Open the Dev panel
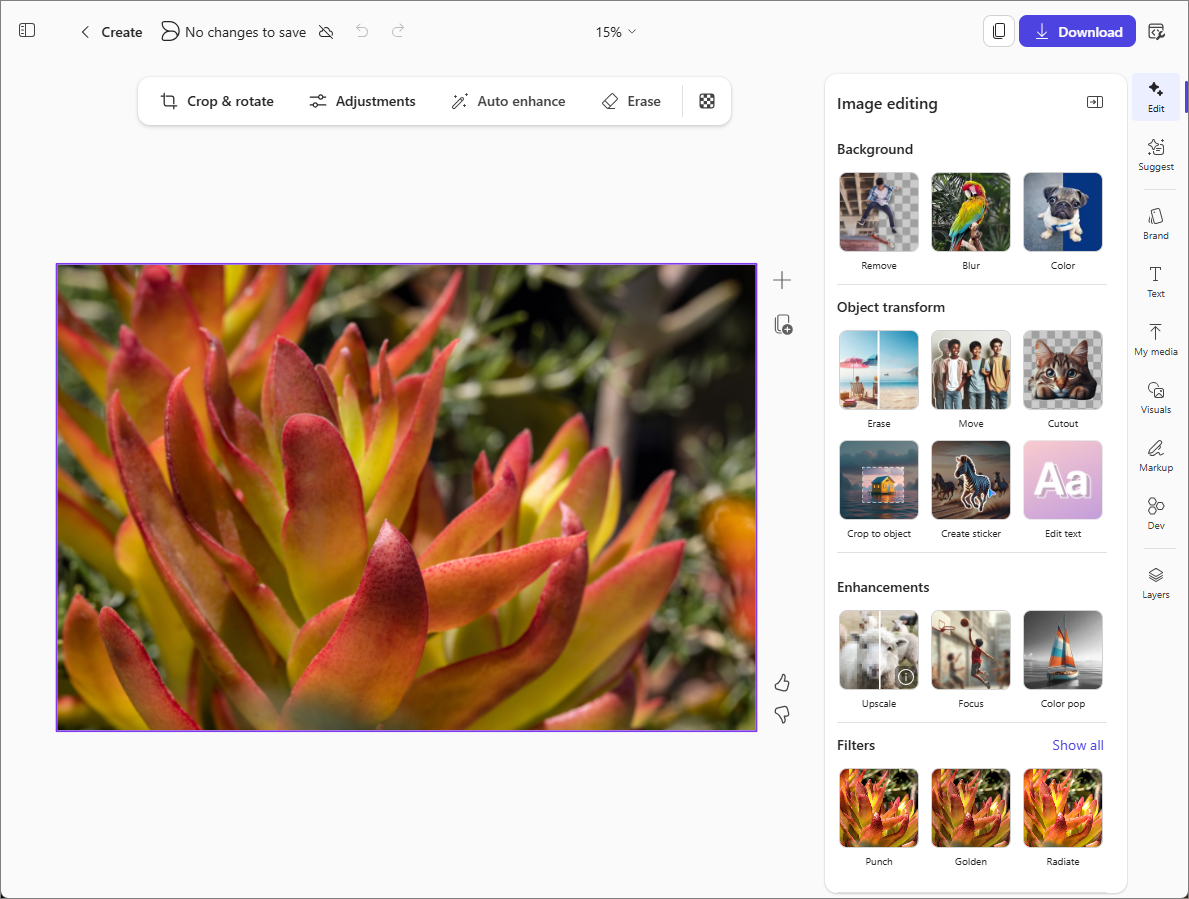 coord(1155,513)
